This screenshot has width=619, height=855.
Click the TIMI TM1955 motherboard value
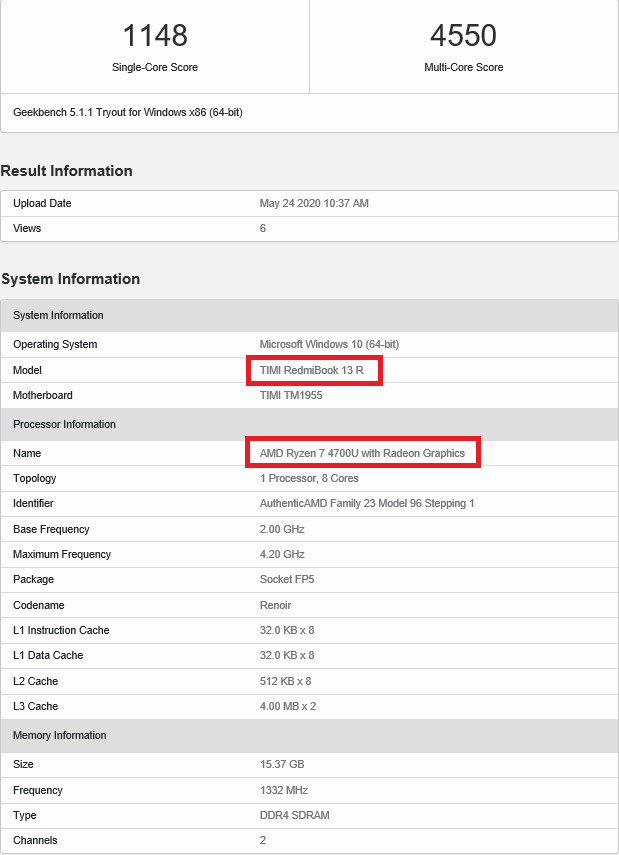coord(291,395)
